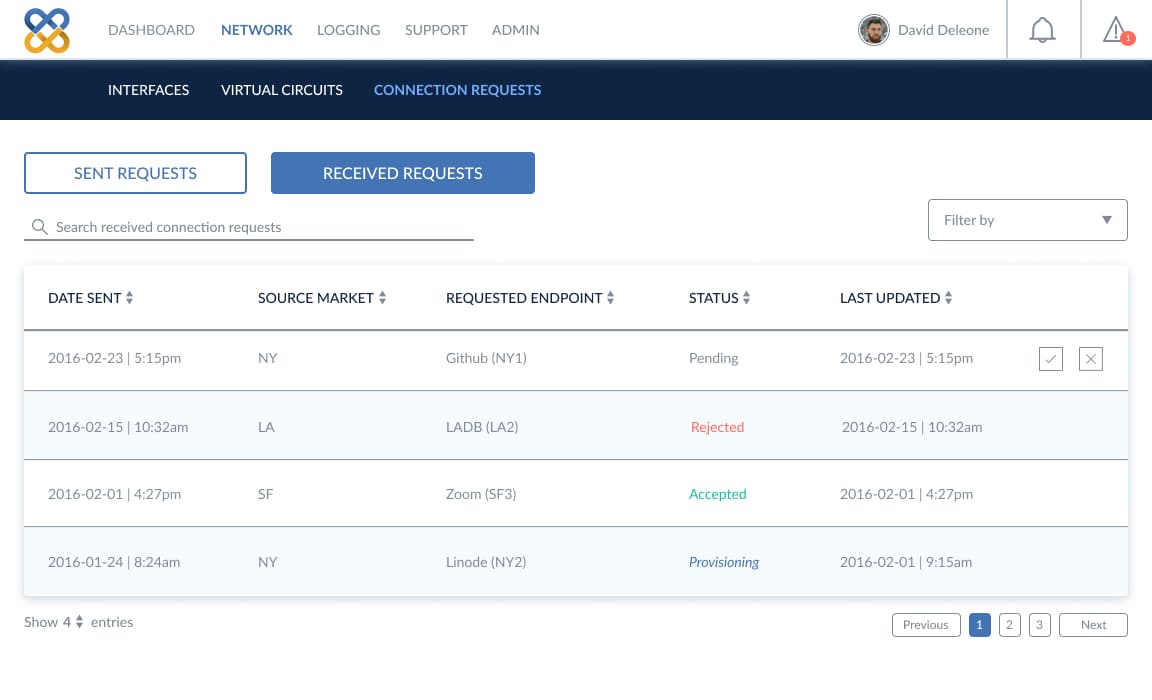
Task: Select the Network menu
Action: coord(256,30)
